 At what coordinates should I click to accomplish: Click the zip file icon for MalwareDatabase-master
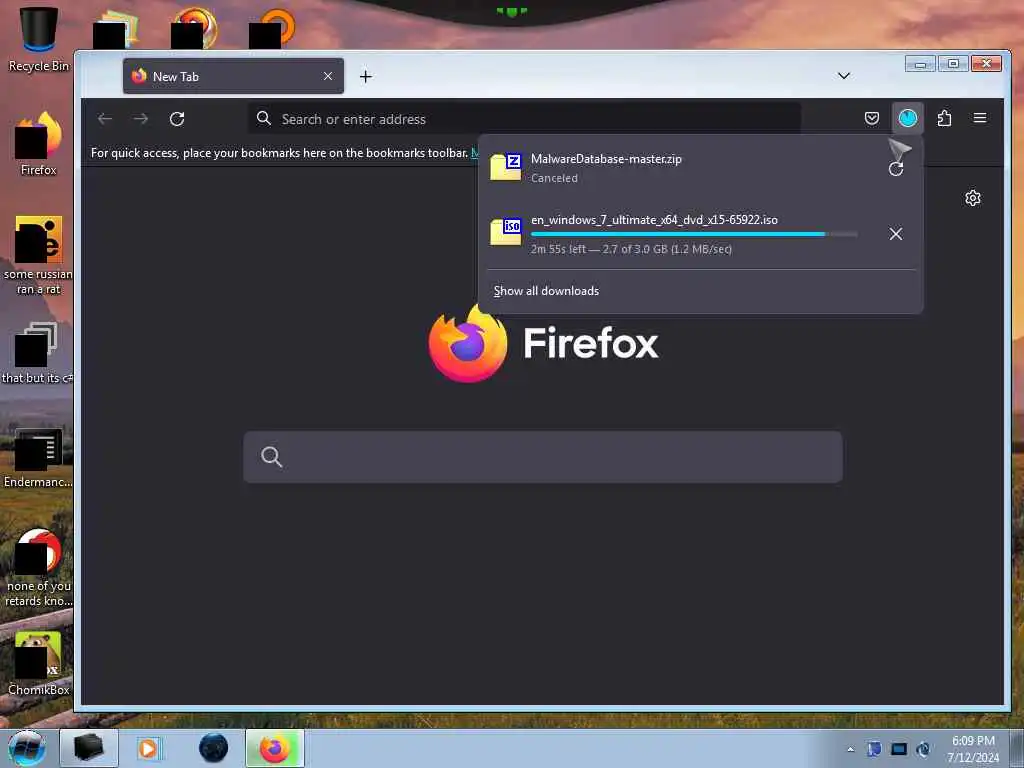(506, 167)
